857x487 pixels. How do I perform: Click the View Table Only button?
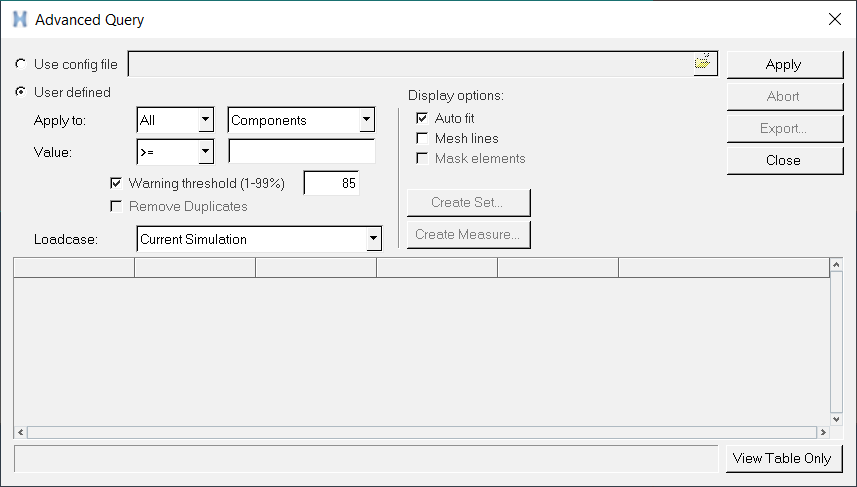pyautogui.click(x=783, y=458)
